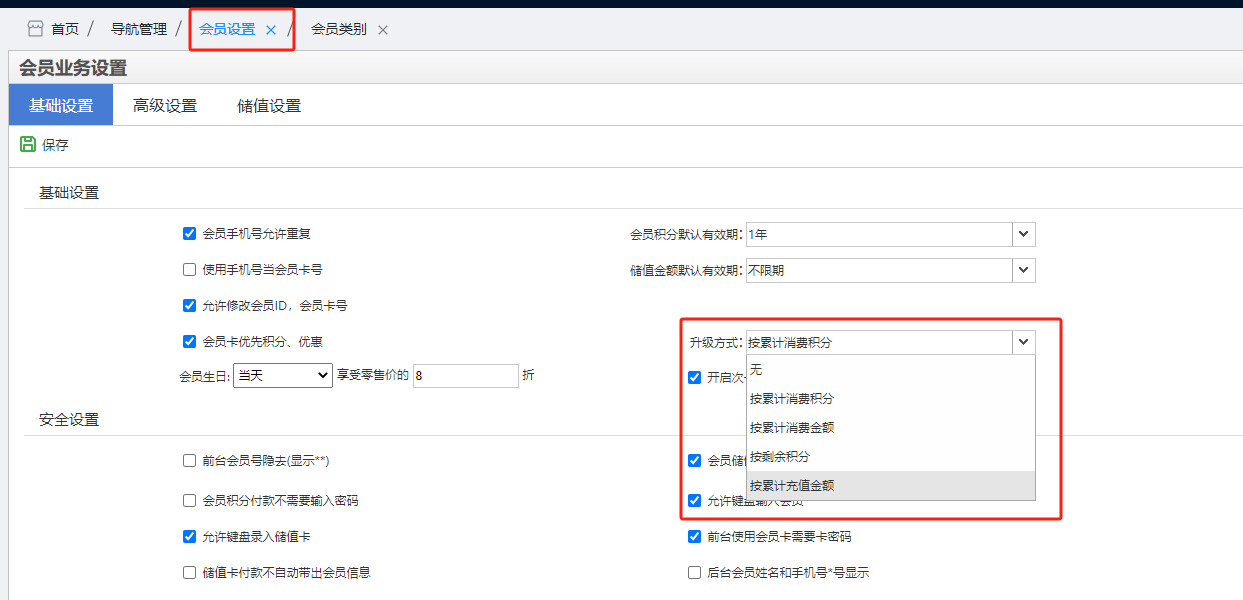Toggle 会员手机号允许重复 checkbox

click(x=189, y=234)
